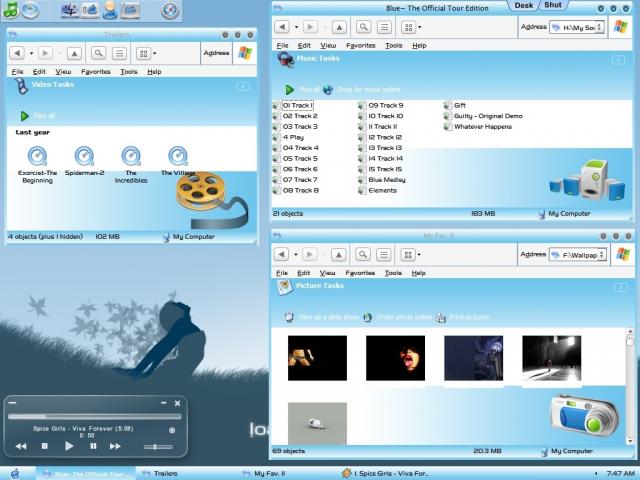The height and width of the screenshot is (480, 640).
Task: Collapse the Video Tasks panel
Action: (x=242, y=86)
